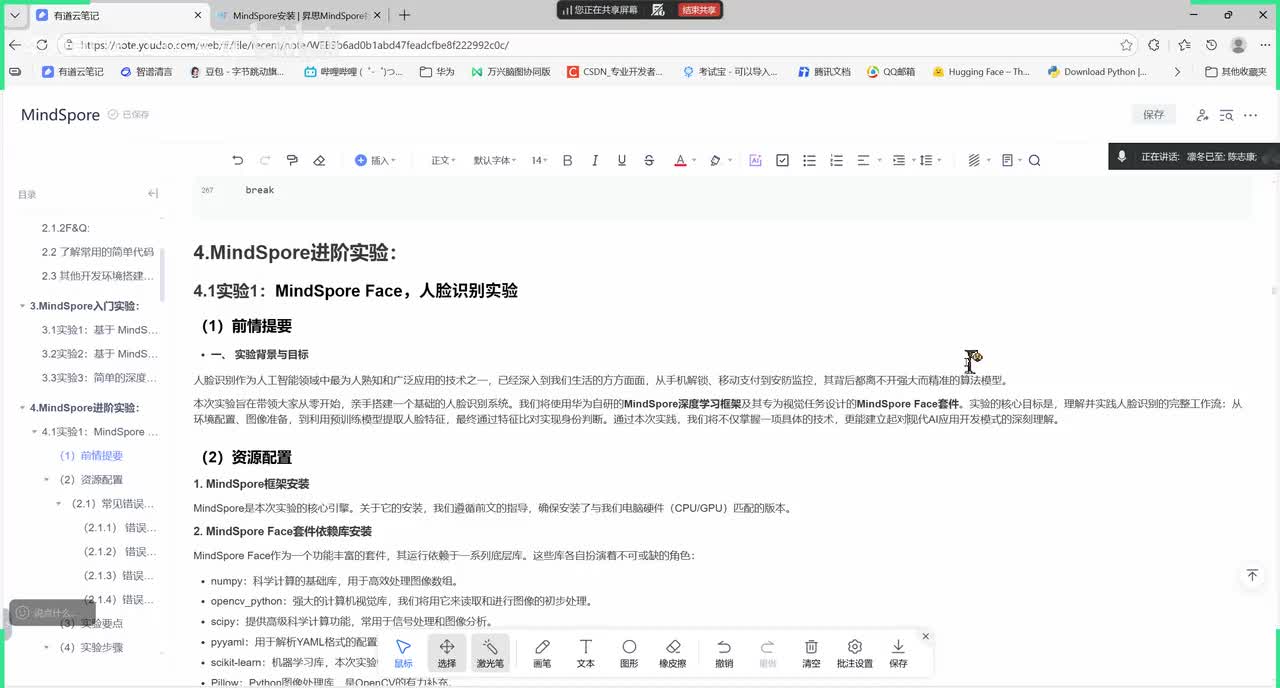The image size is (1280, 688).
Task: Insert a bulleted list
Action: (x=809, y=160)
